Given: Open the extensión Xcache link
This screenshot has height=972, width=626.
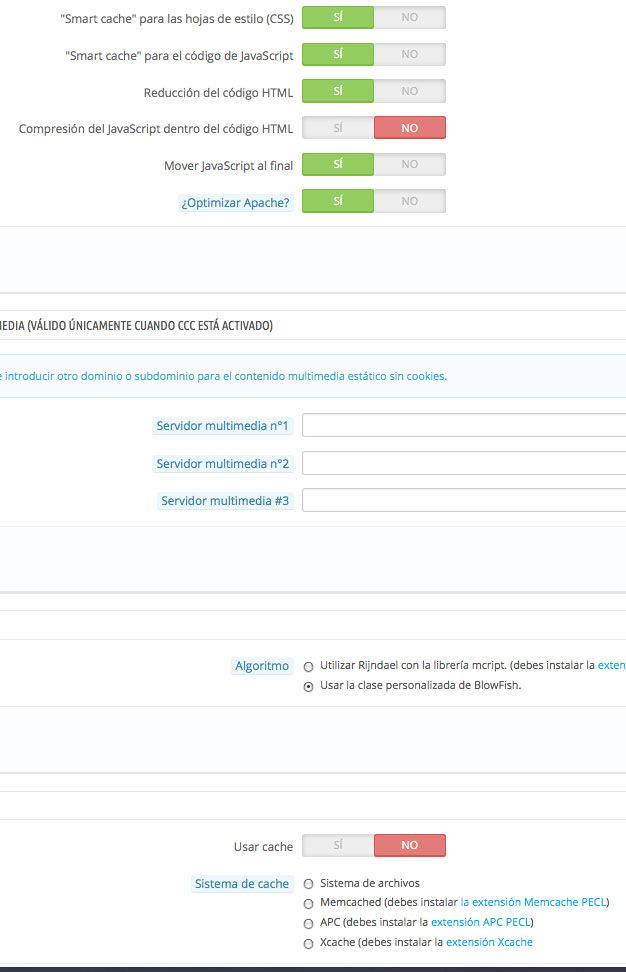Looking at the screenshot, I should point(489,942).
